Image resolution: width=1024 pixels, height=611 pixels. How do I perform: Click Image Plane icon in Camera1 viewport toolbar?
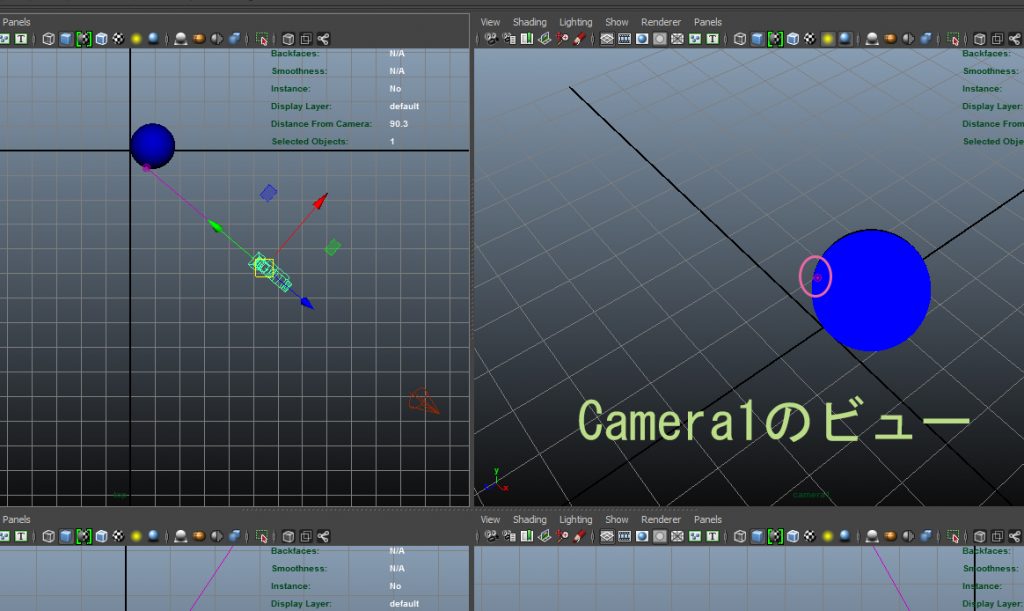(x=545, y=39)
